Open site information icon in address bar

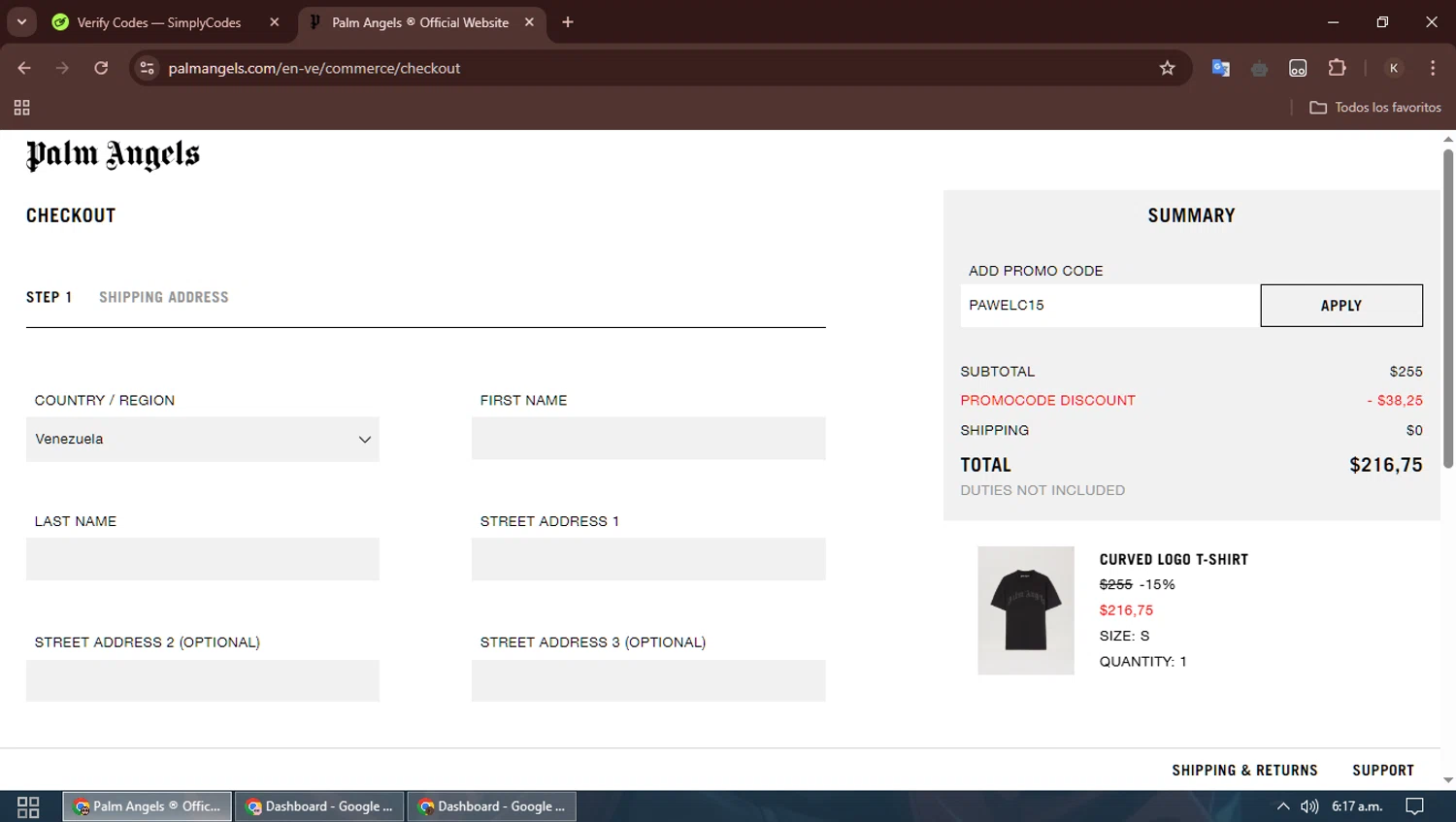(x=147, y=68)
